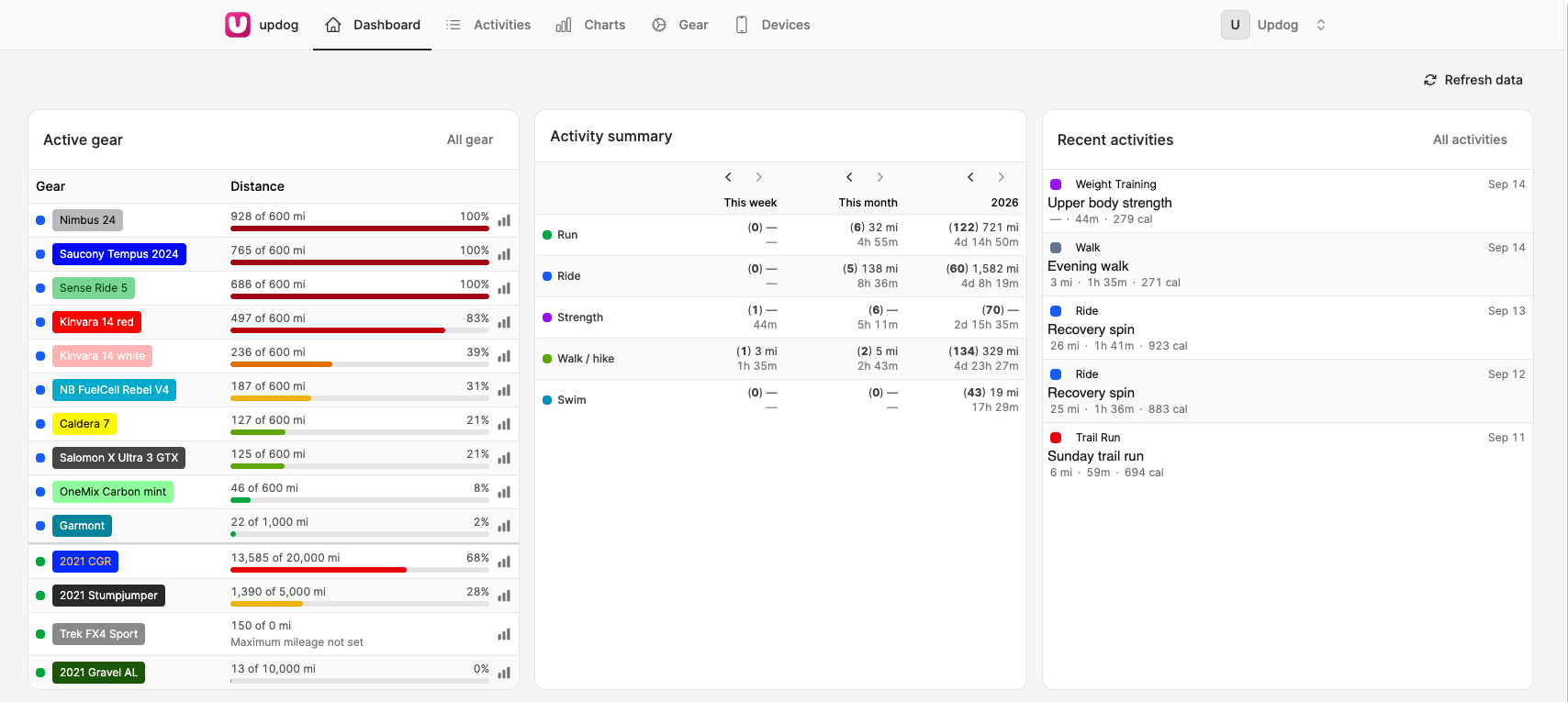Go to previous month in Activity summary
This screenshot has height=702, width=1568.
[849, 177]
